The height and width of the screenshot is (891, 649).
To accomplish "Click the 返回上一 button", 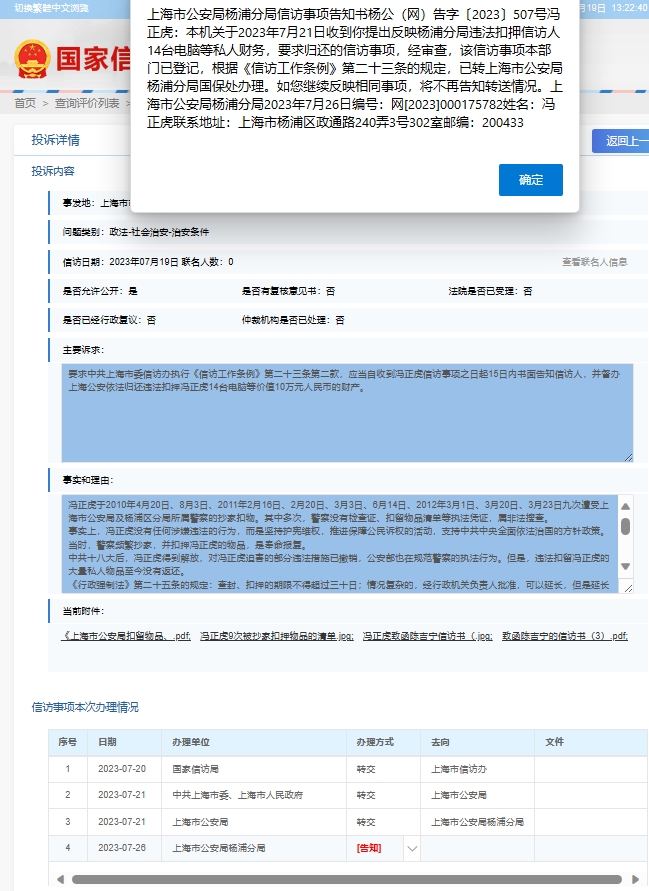I will (x=620, y=141).
